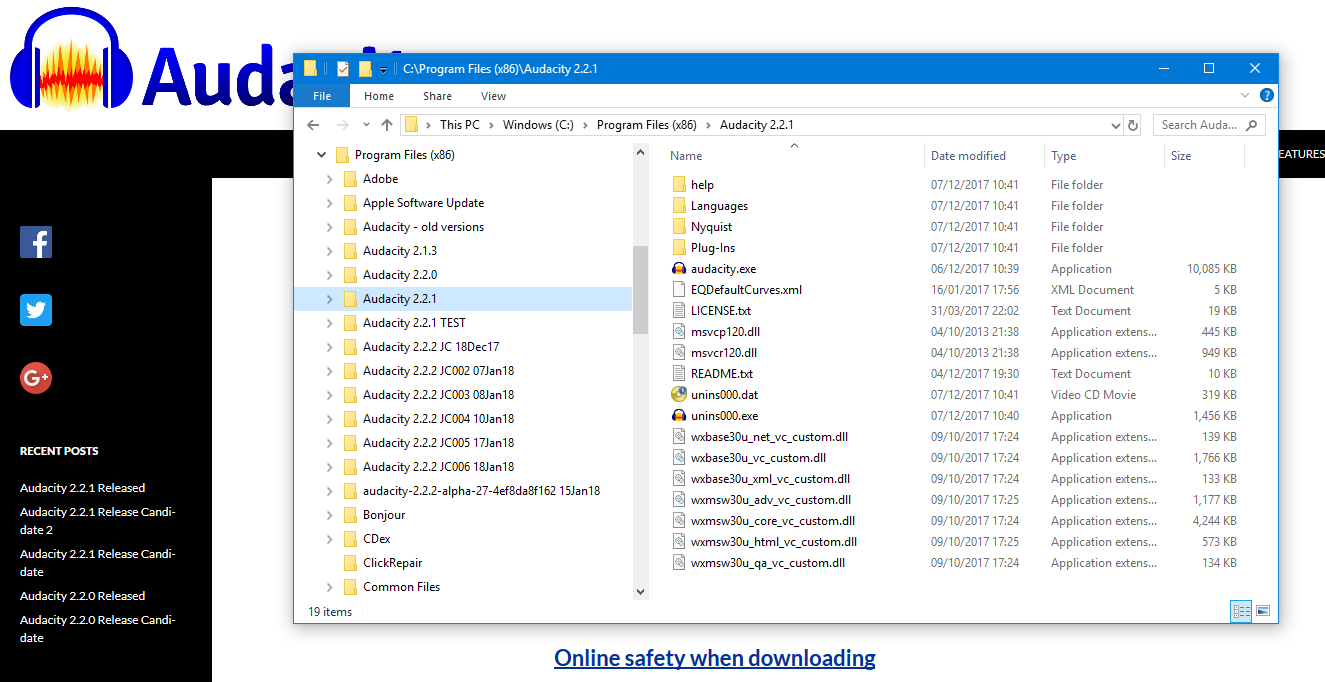Click Program Files (x86) breadcrumb segment

point(646,125)
